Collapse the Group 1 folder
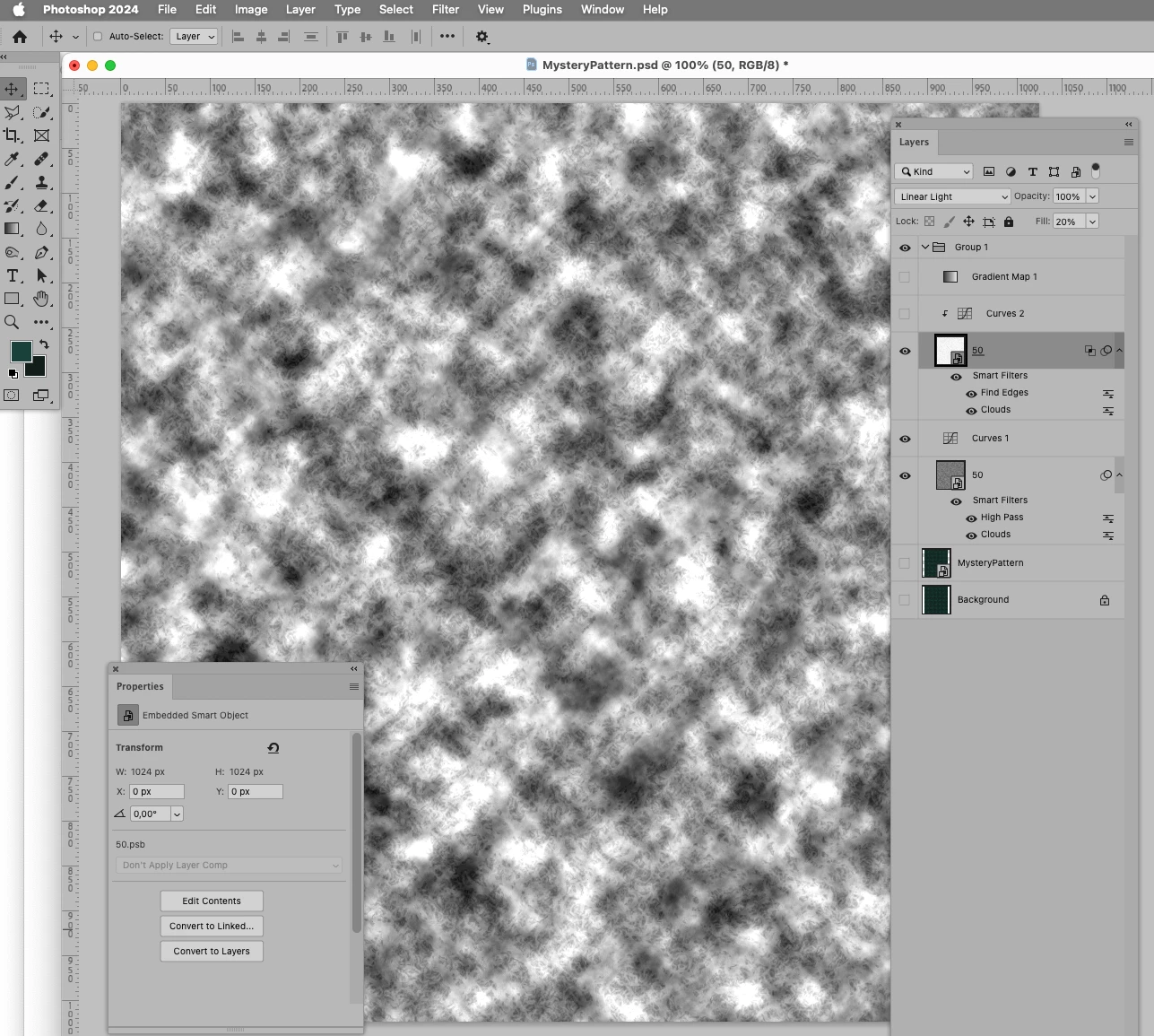The image size is (1154, 1036). [925, 248]
